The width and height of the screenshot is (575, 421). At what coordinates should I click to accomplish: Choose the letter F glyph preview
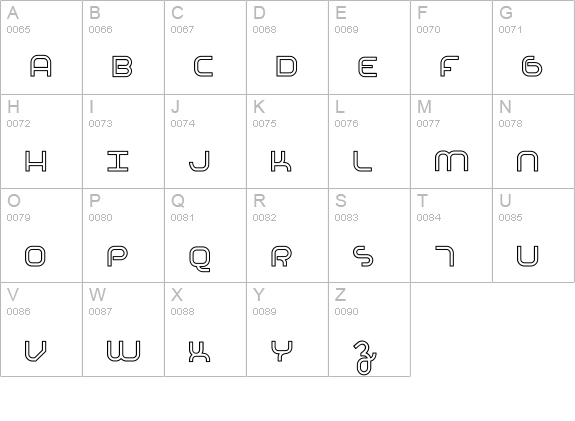(449, 66)
